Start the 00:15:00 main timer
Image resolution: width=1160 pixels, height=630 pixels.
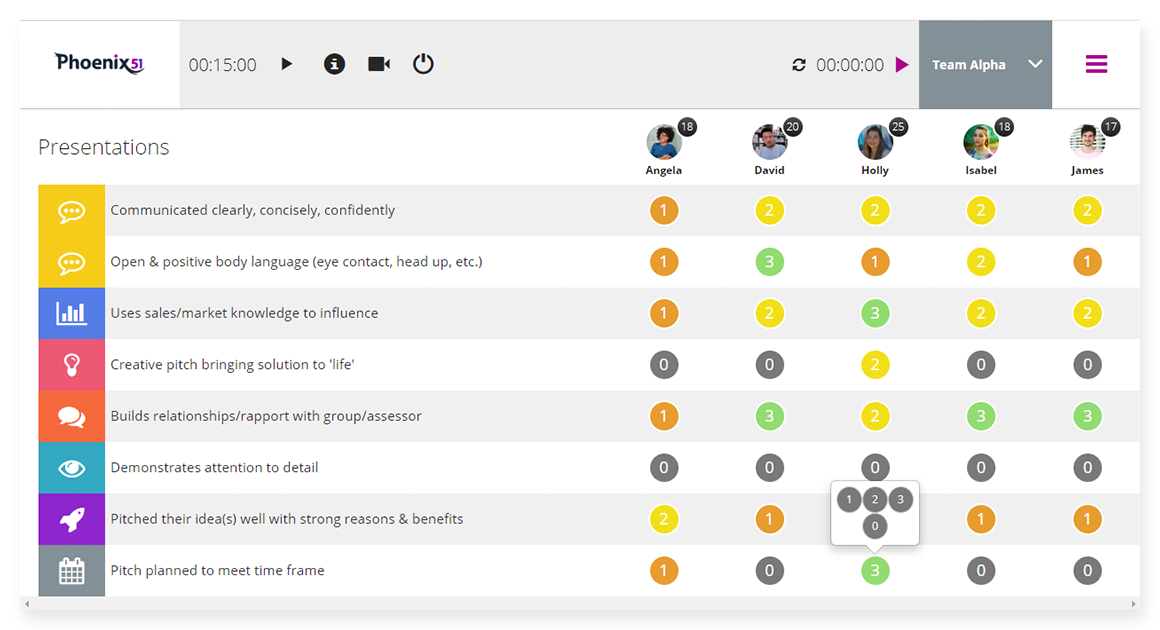[x=287, y=64]
